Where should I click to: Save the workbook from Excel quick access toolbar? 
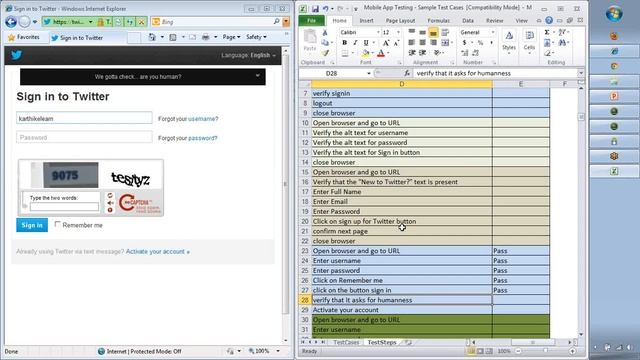(315, 9)
